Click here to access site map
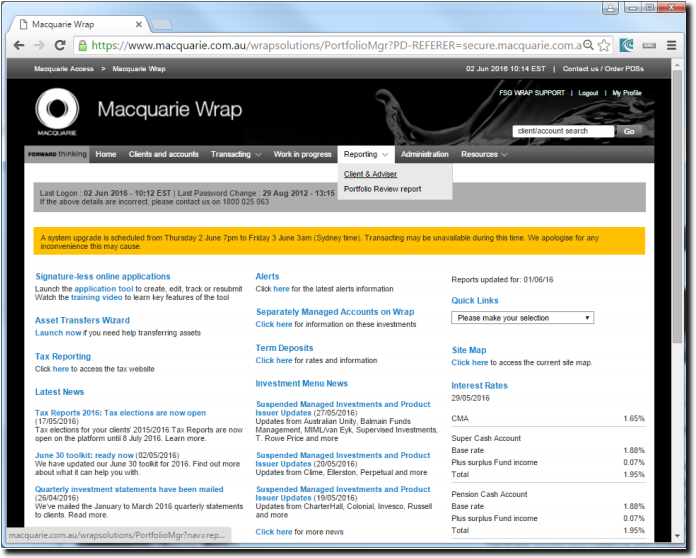 (470, 363)
